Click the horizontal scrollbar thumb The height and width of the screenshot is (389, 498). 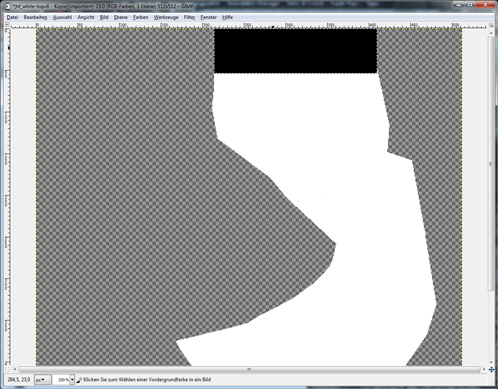pos(249,369)
